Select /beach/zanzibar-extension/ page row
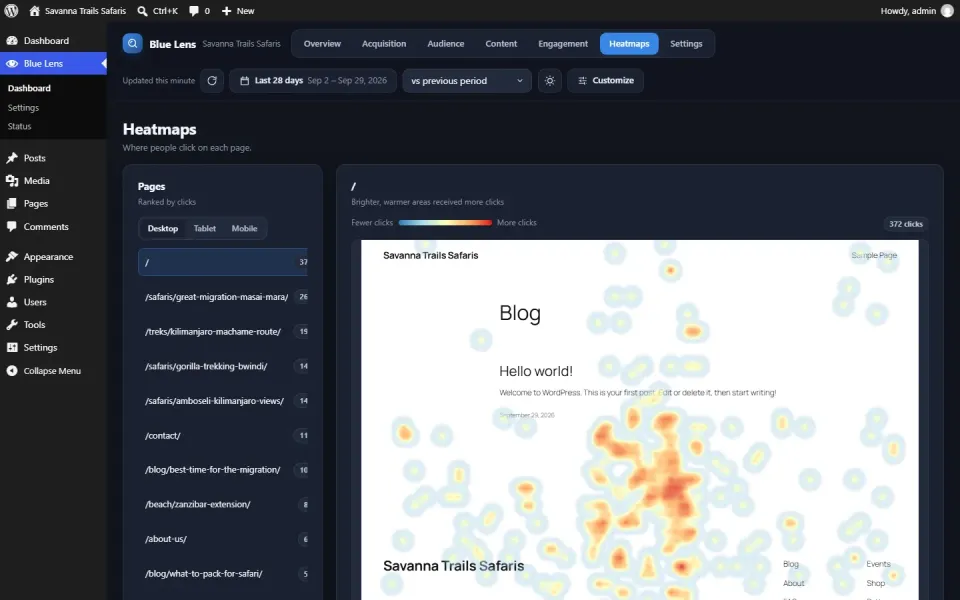The image size is (960, 600). coord(223,504)
